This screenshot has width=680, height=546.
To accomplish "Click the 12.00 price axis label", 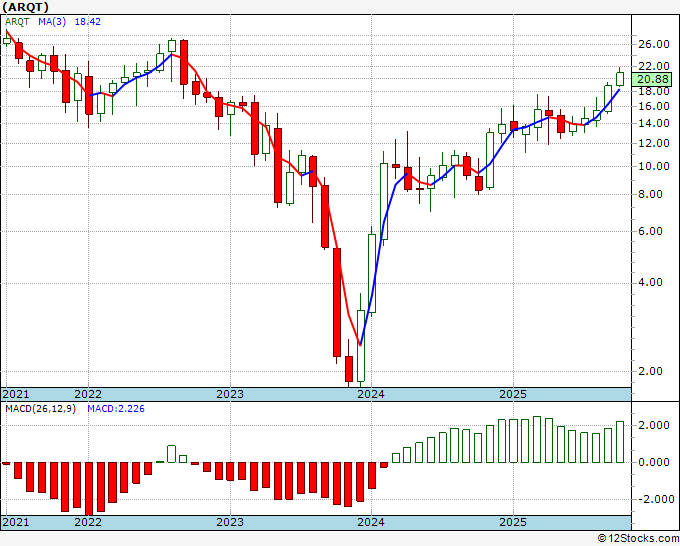I will pyautogui.click(x=654, y=144).
